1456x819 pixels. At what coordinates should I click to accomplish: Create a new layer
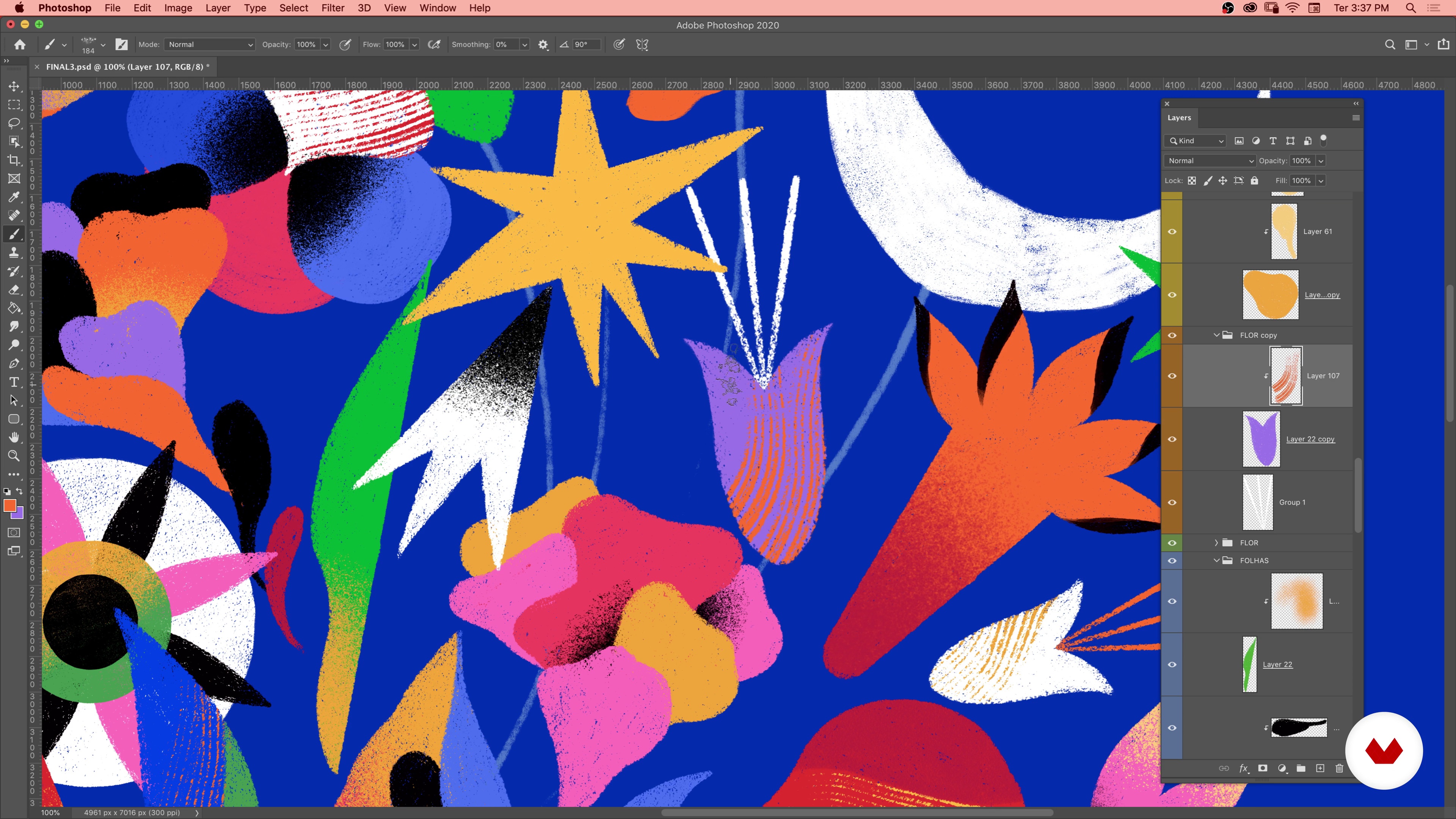point(1320,768)
